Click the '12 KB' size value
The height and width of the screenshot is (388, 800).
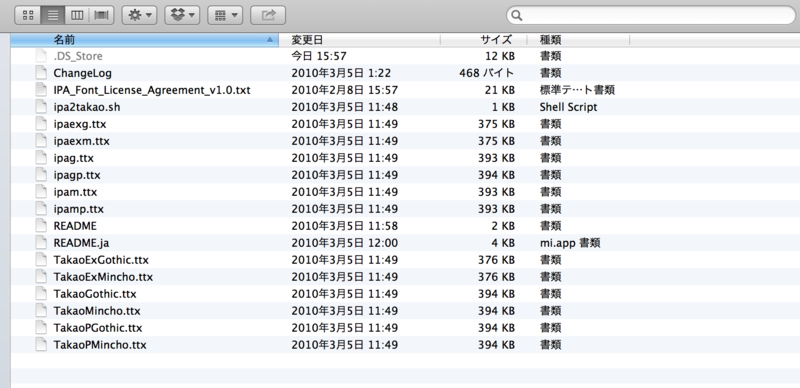pyautogui.click(x=500, y=56)
